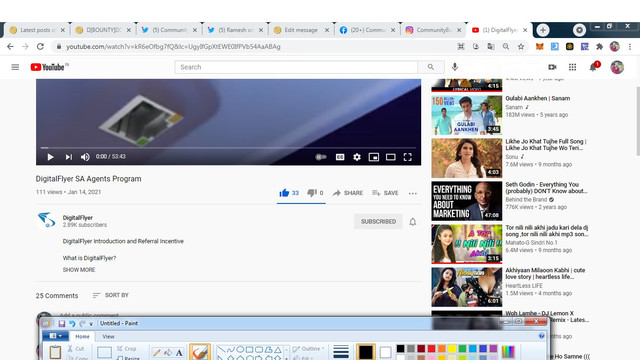Open Likhe Jo Khat Tujhe thumbnail

[x=467, y=158]
